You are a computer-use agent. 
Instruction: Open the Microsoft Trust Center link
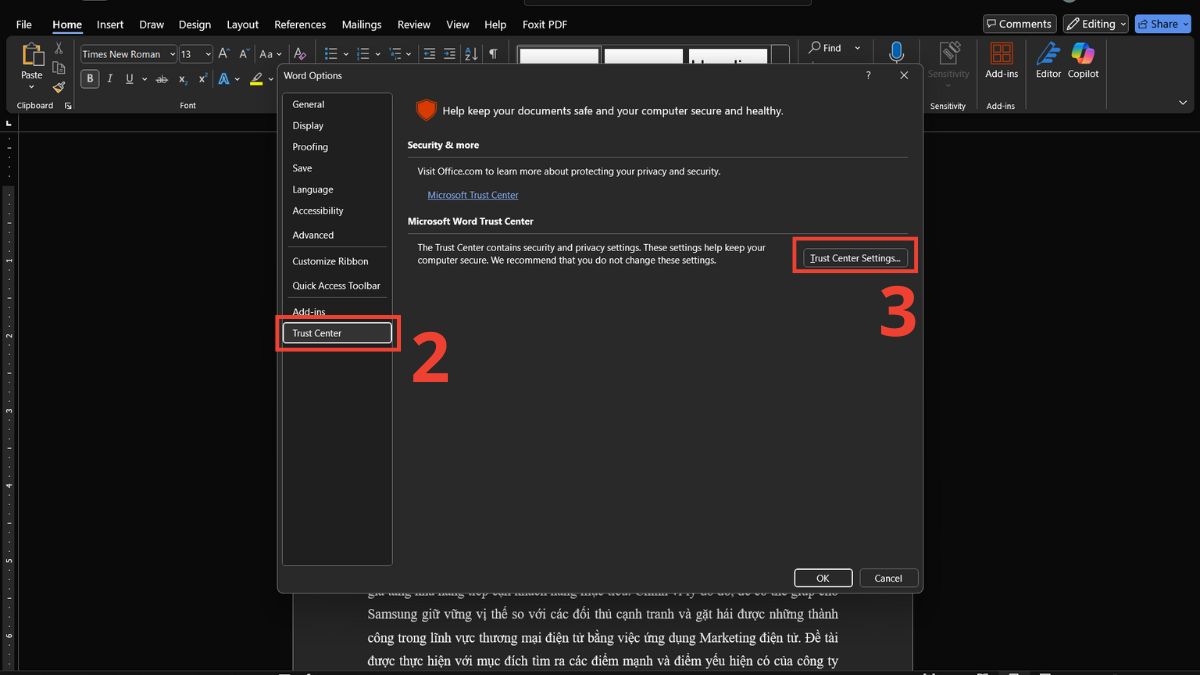pos(473,195)
